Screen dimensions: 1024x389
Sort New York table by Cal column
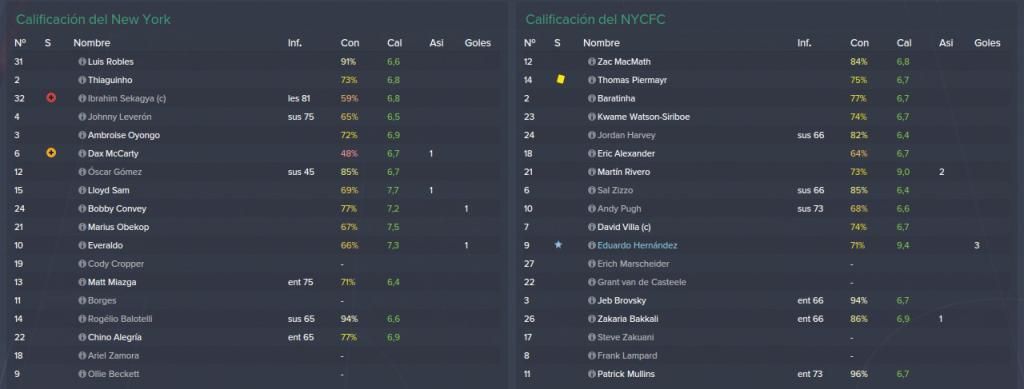click(394, 43)
